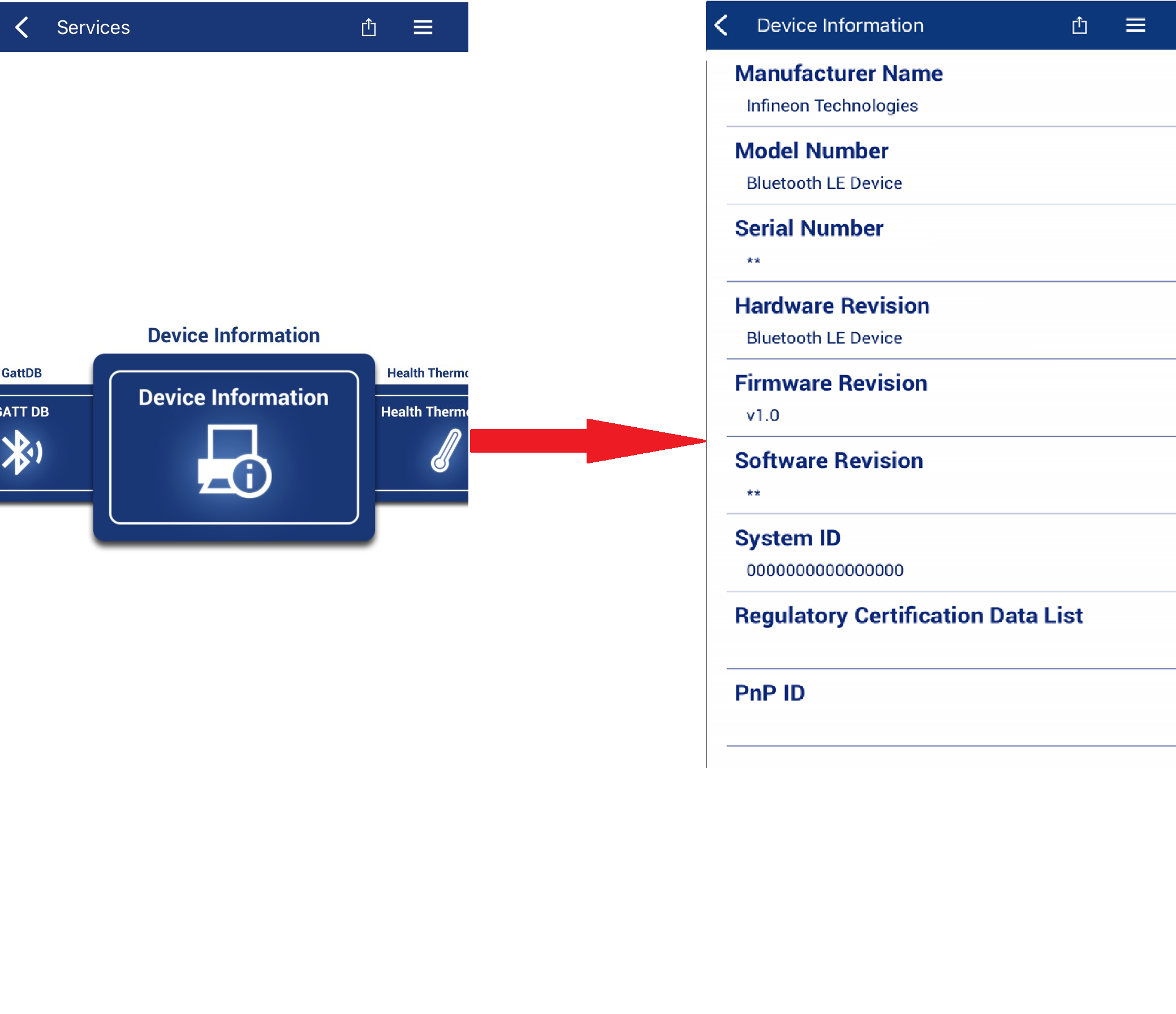Select the Firmware Revision heading
This screenshot has width=1176, height=1014.
coord(831,383)
